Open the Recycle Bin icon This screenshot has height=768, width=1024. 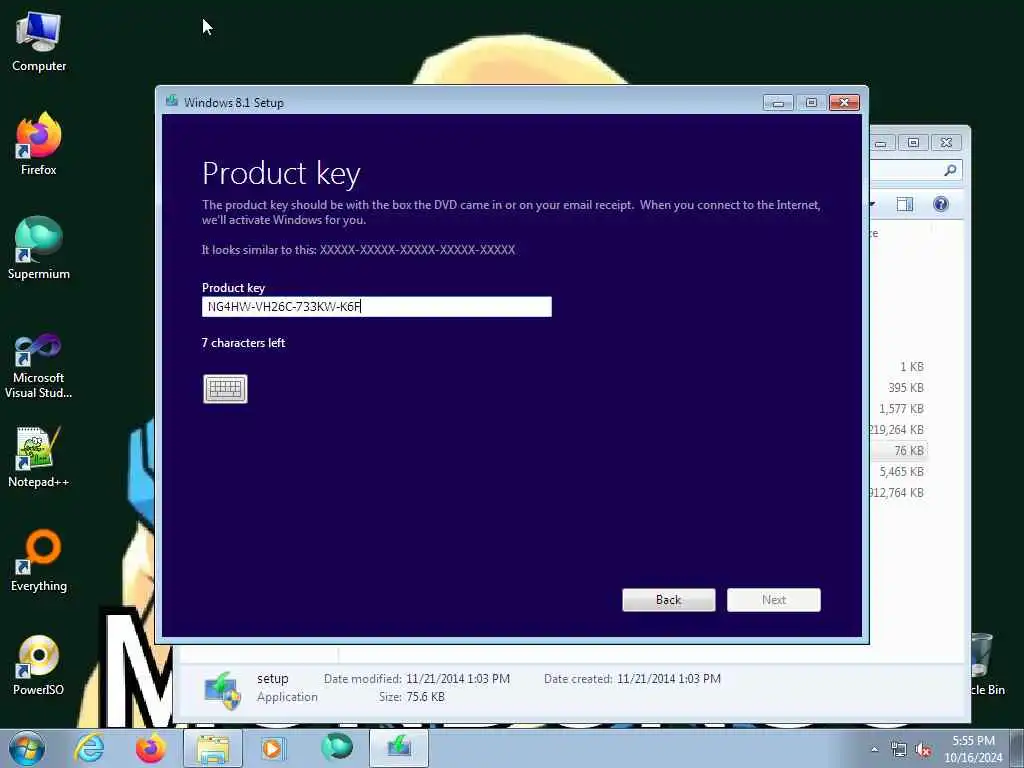click(985, 663)
